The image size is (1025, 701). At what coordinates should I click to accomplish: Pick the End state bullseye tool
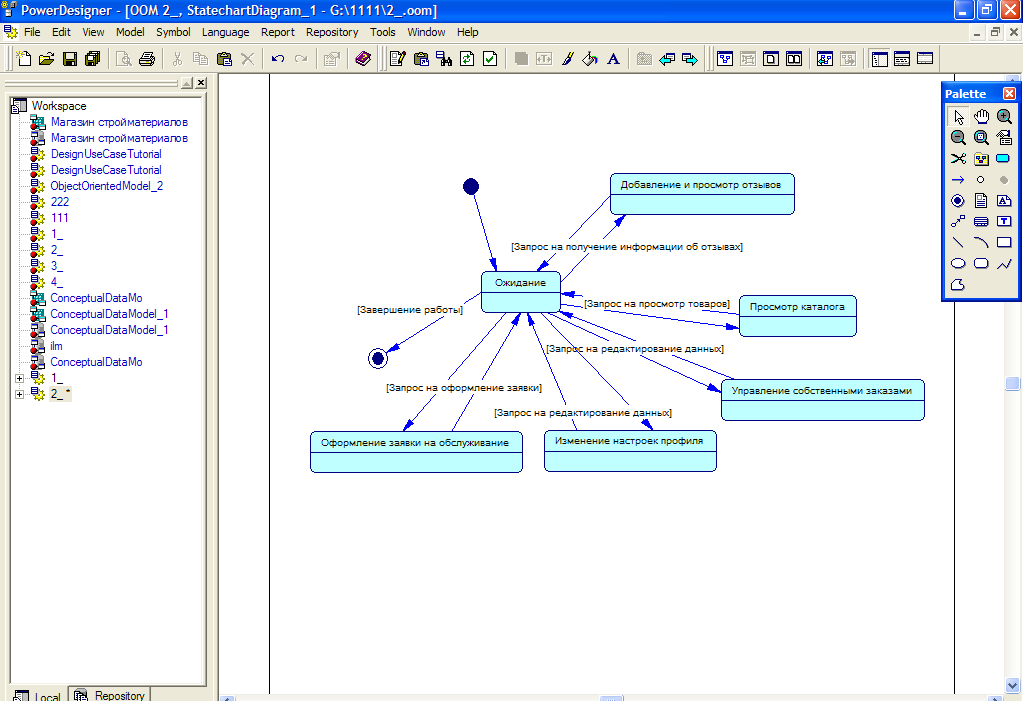[x=958, y=200]
